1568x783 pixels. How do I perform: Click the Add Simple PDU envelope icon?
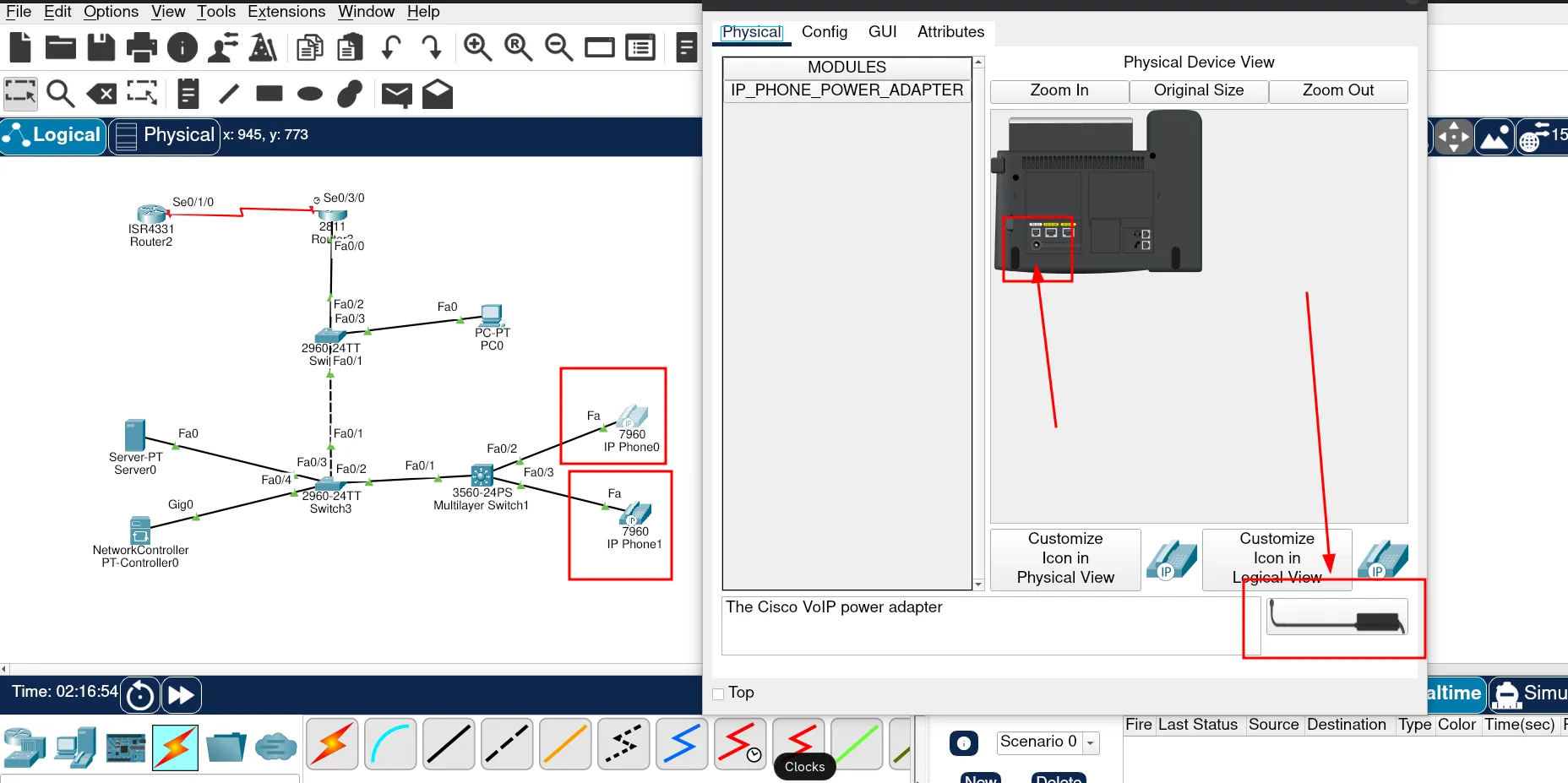[396, 95]
